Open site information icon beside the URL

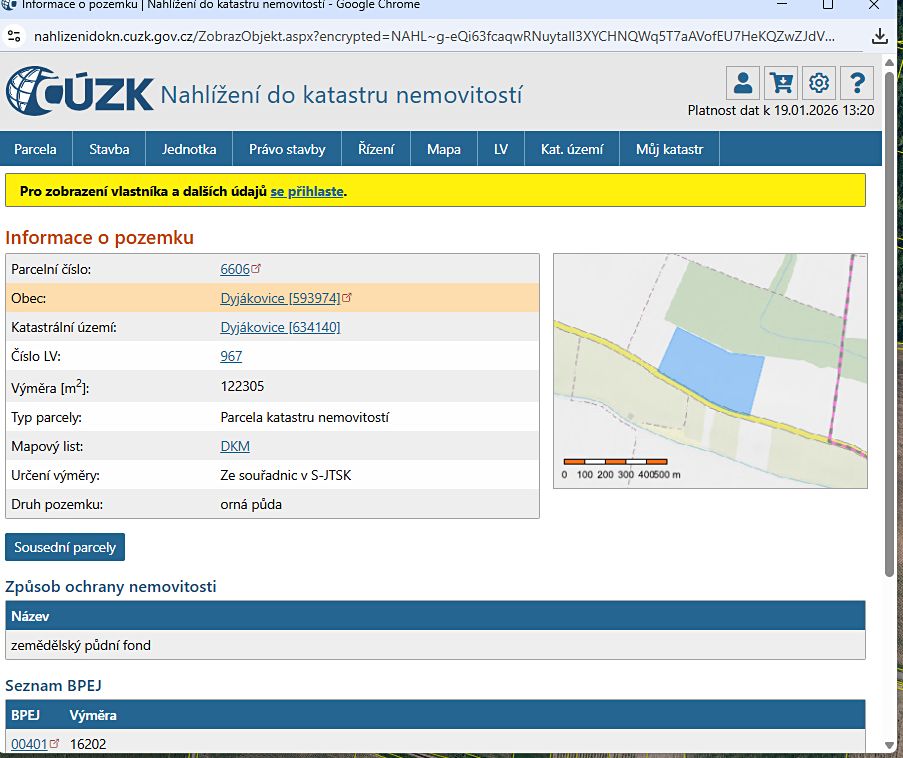pos(14,36)
